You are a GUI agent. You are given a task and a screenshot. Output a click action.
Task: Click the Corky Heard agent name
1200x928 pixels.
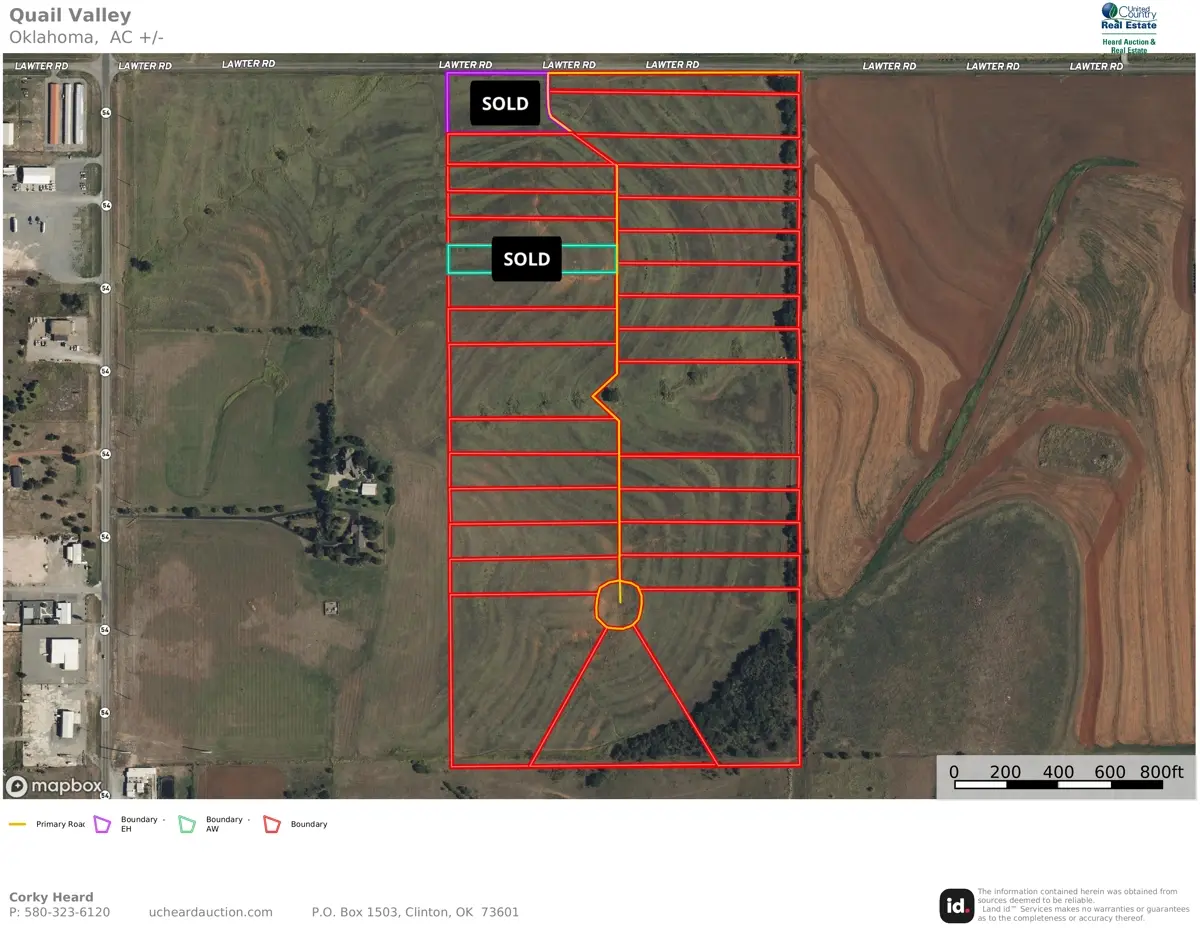coord(51,897)
